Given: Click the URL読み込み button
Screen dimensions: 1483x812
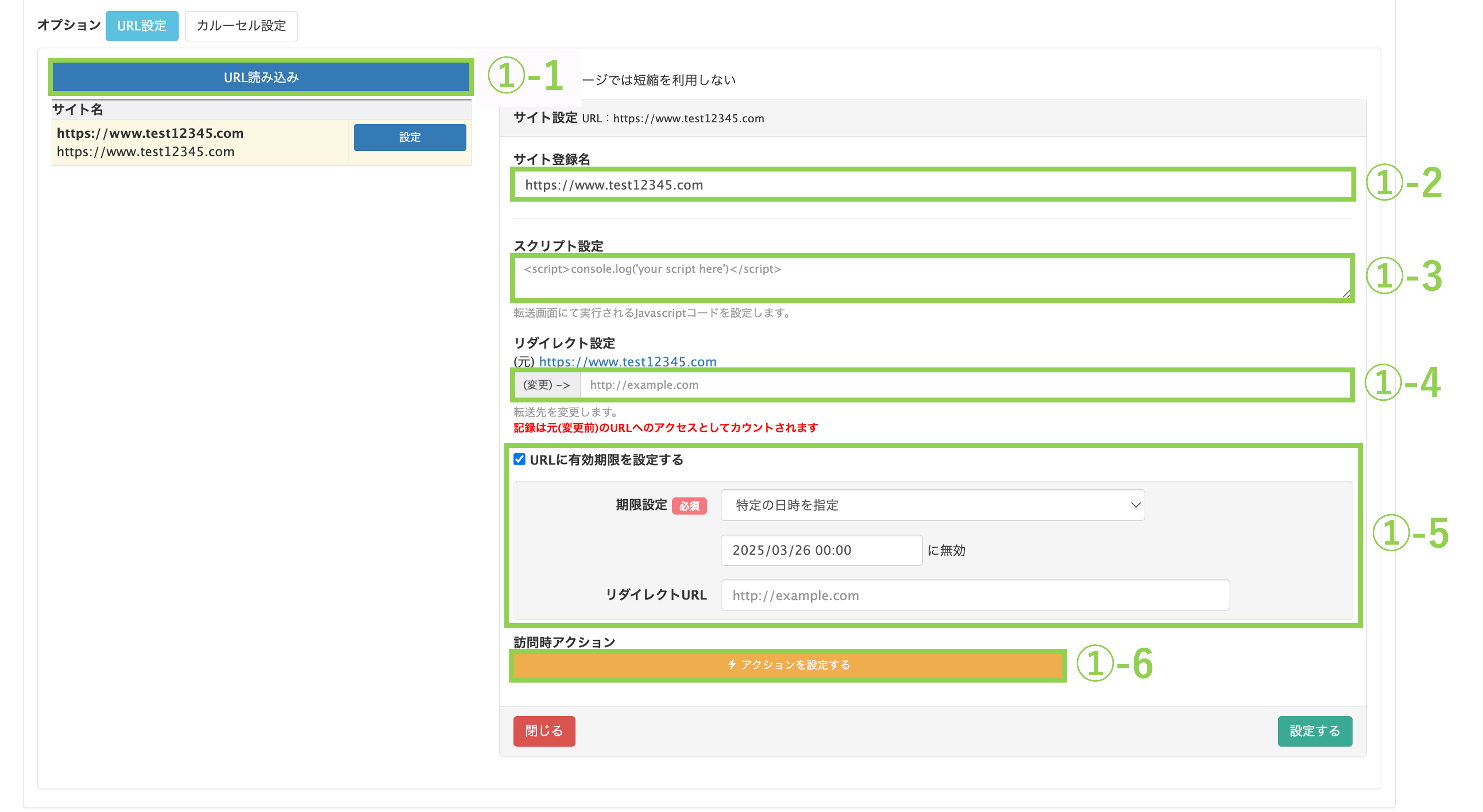Looking at the screenshot, I should (x=261, y=77).
